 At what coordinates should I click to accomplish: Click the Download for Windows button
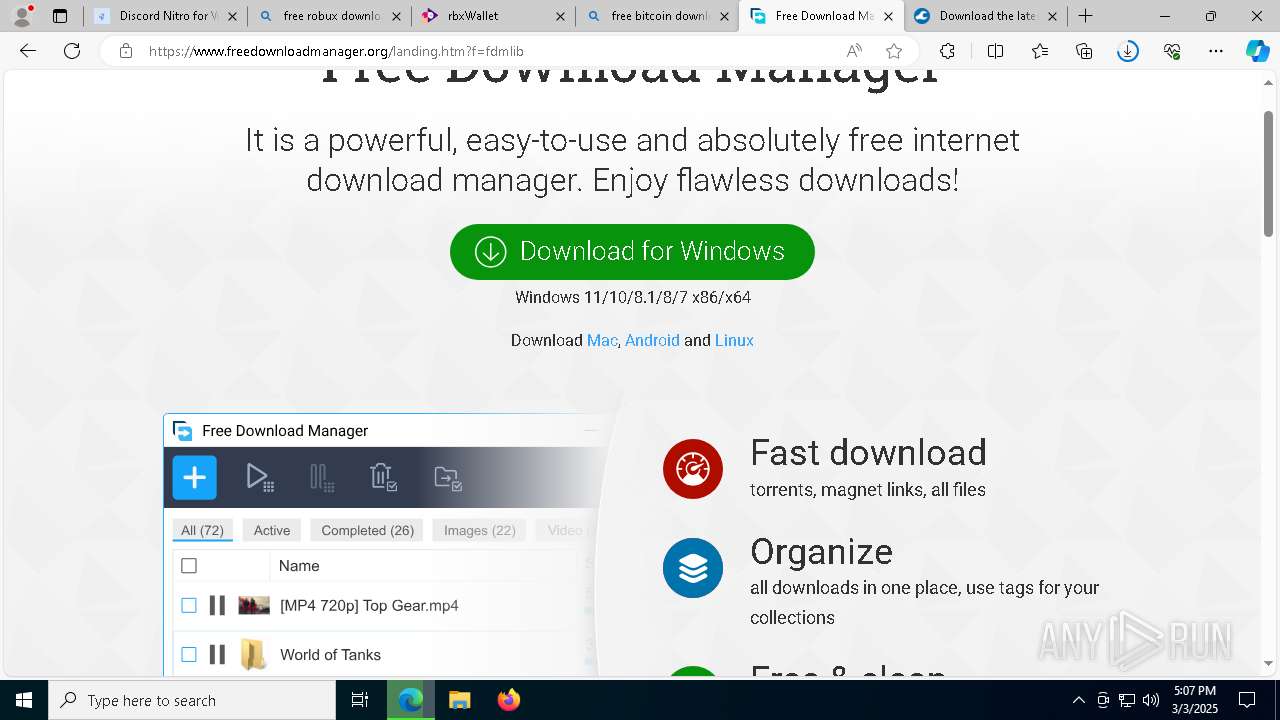632,251
